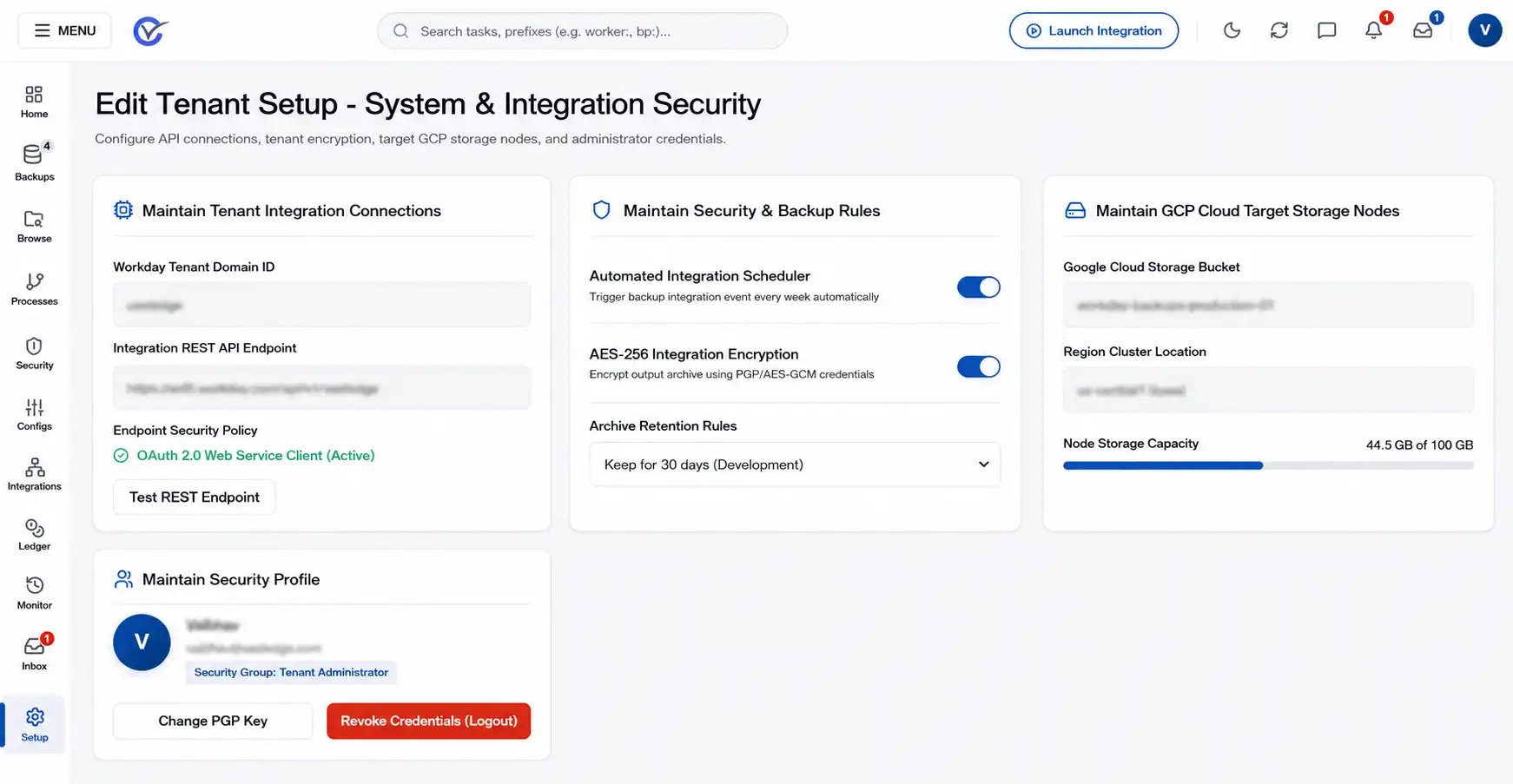Focus the search tasks input field
Screen dimensions: 1513x784
click(x=582, y=31)
